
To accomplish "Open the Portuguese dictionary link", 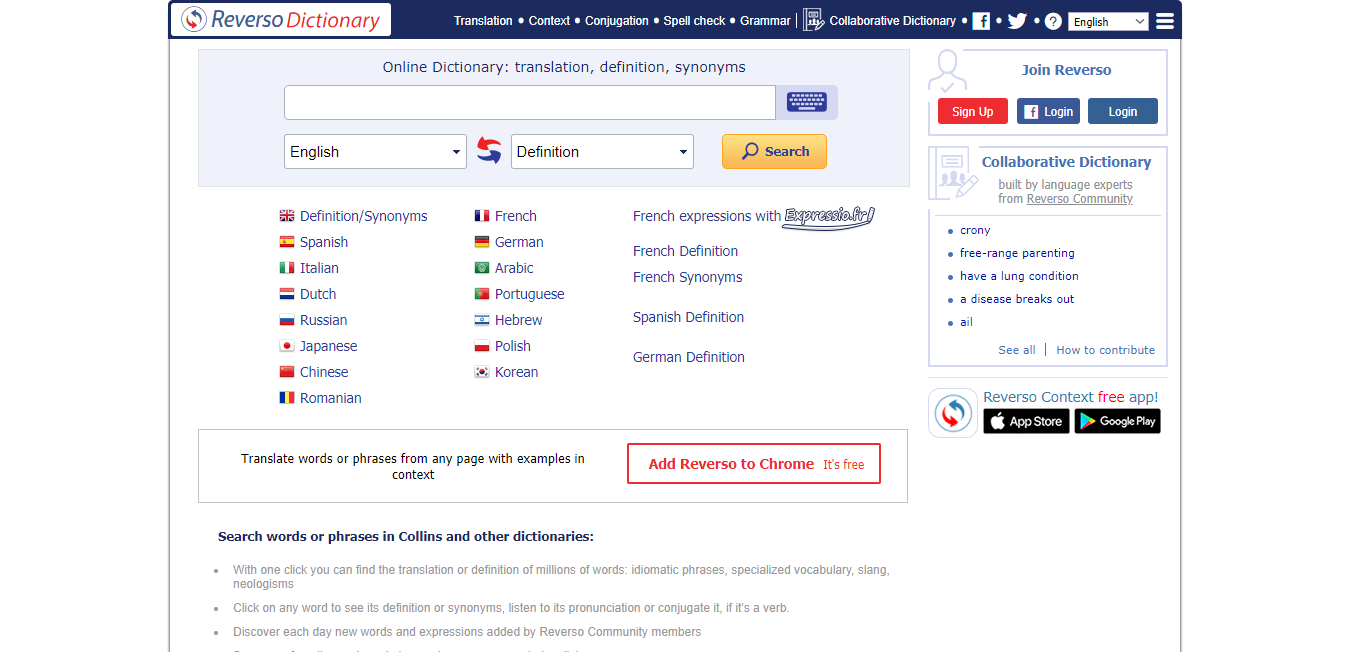I will click(530, 294).
